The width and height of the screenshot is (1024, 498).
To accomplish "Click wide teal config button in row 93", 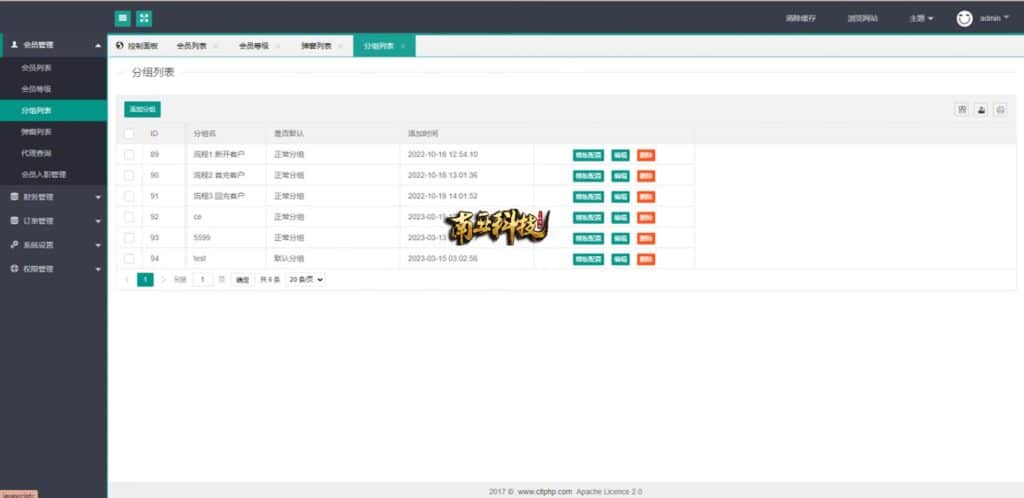I will click(x=588, y=239).
